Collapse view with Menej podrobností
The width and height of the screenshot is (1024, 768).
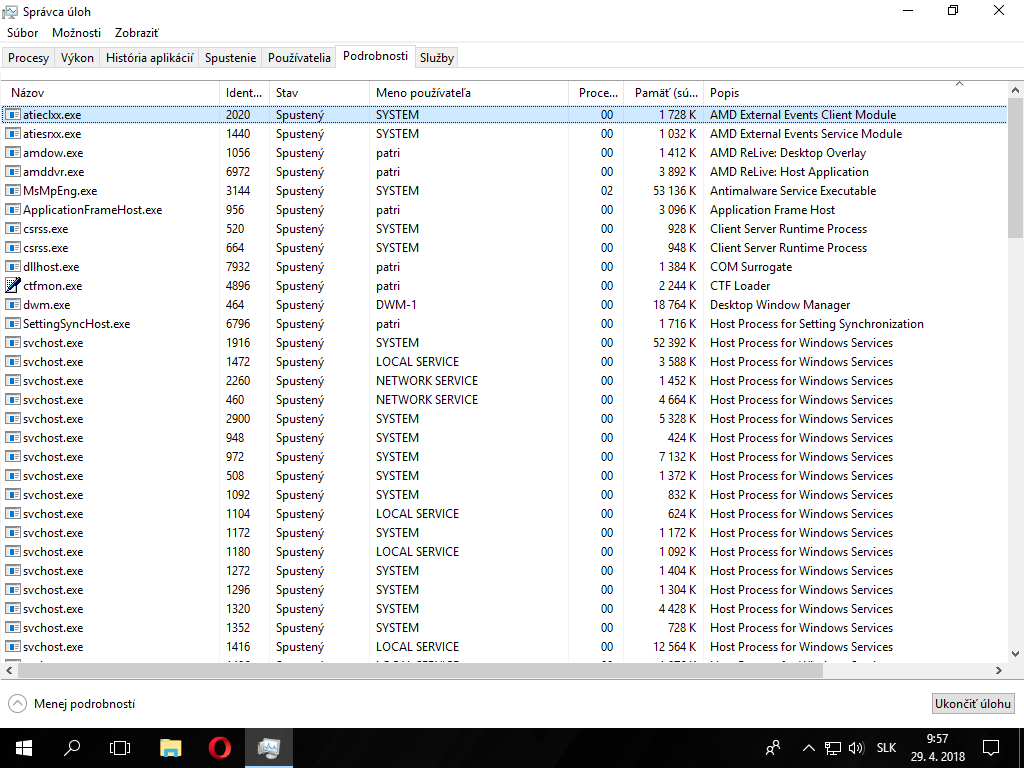[72, 704]
